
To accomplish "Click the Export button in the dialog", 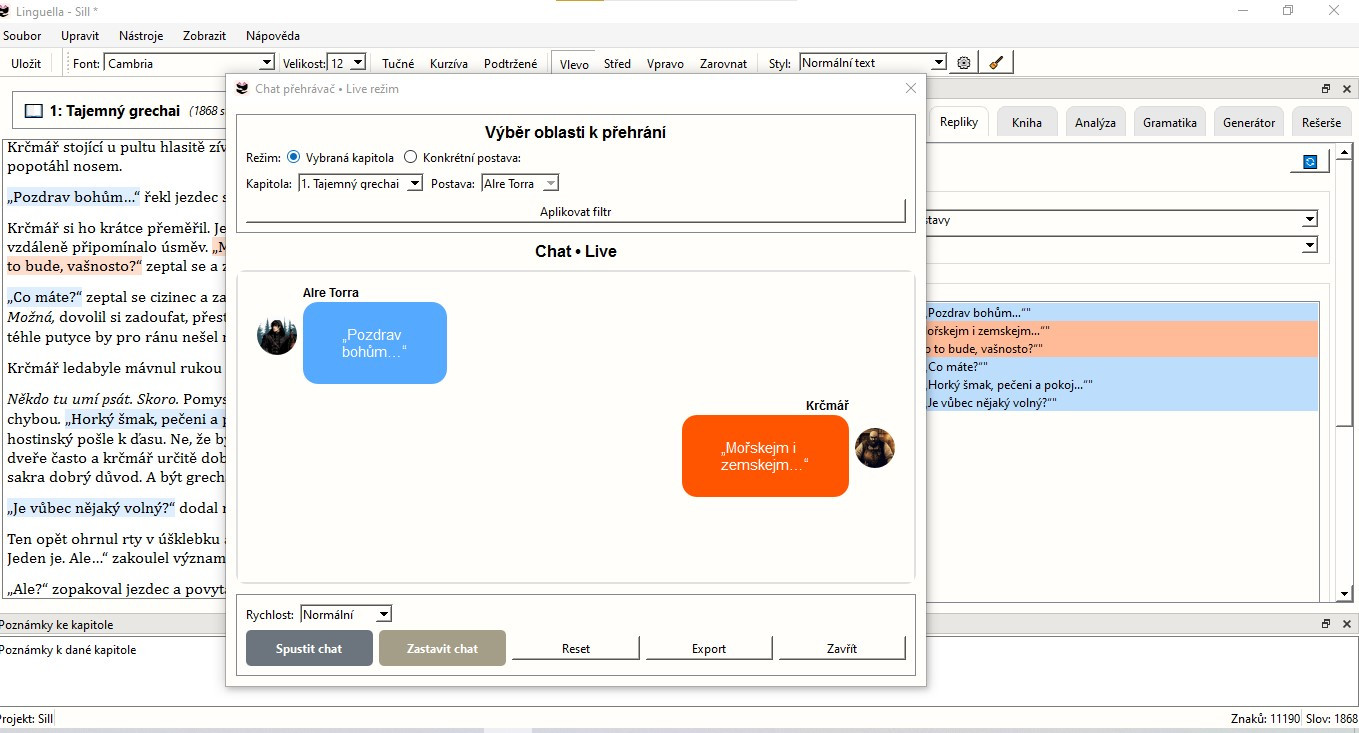I will [709, 648].
